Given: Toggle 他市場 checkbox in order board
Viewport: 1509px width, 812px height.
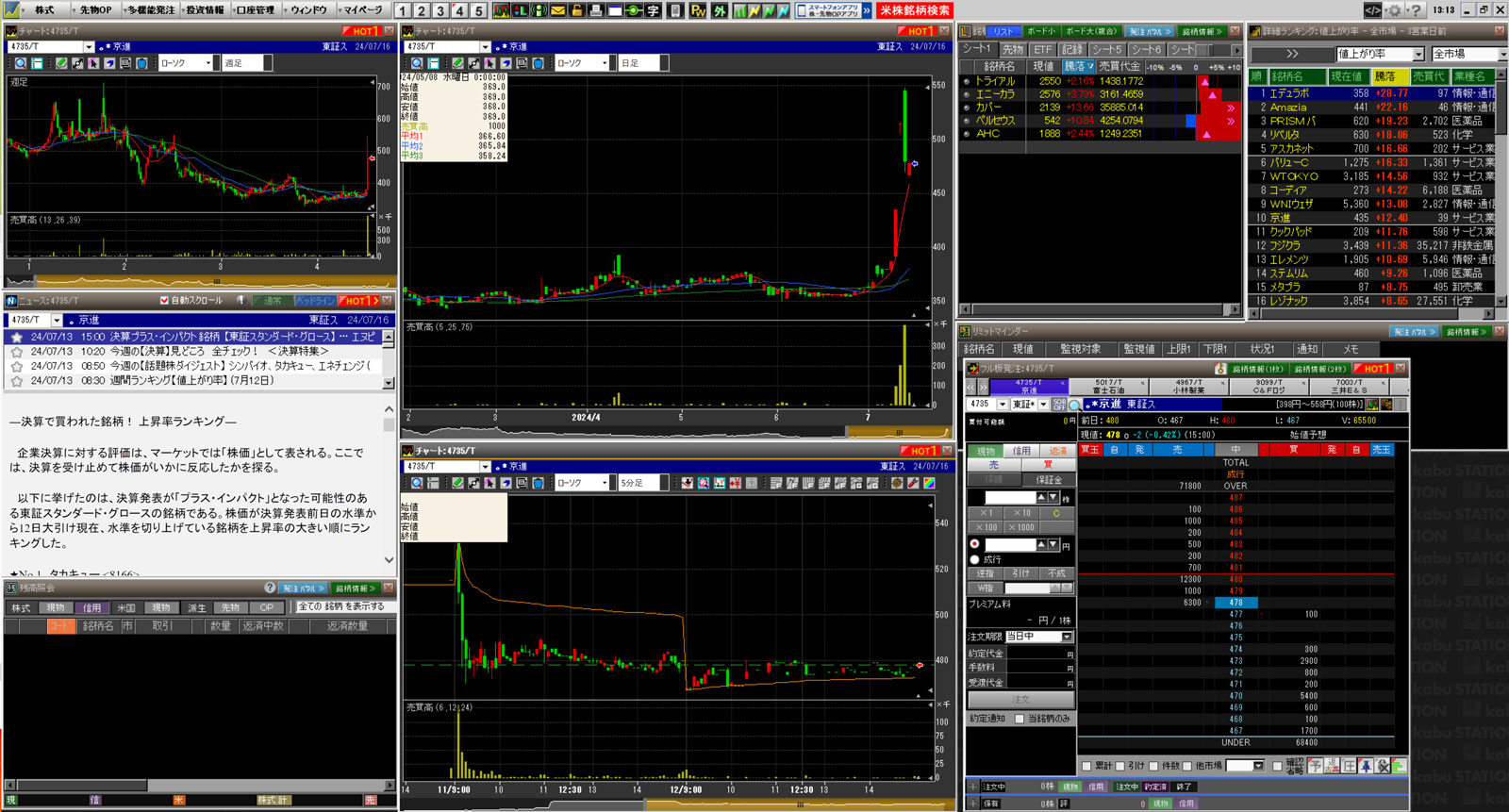Looking at the screenshot, I should coord(1186,766).
